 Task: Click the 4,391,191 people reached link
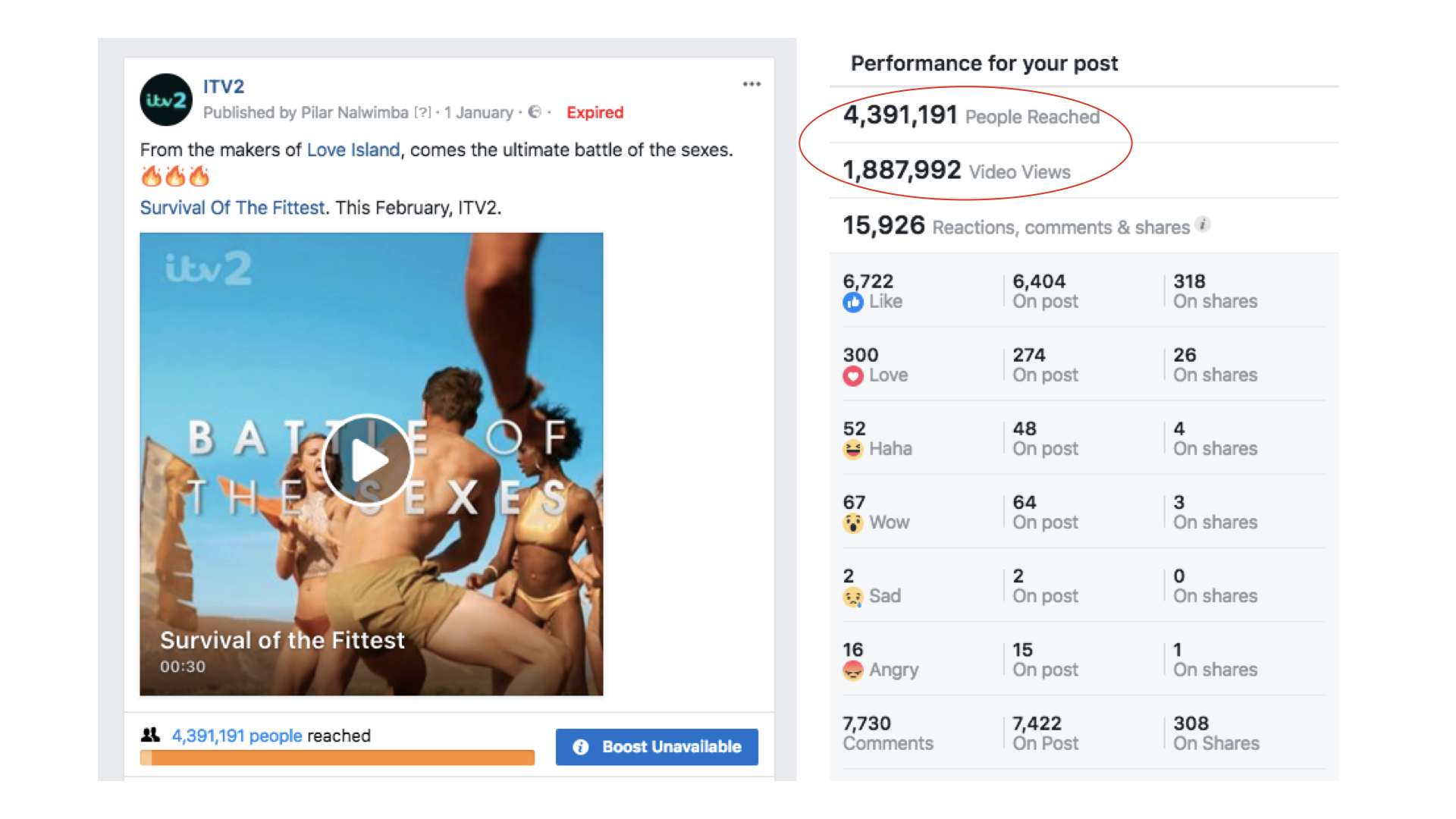click(237, 736)
